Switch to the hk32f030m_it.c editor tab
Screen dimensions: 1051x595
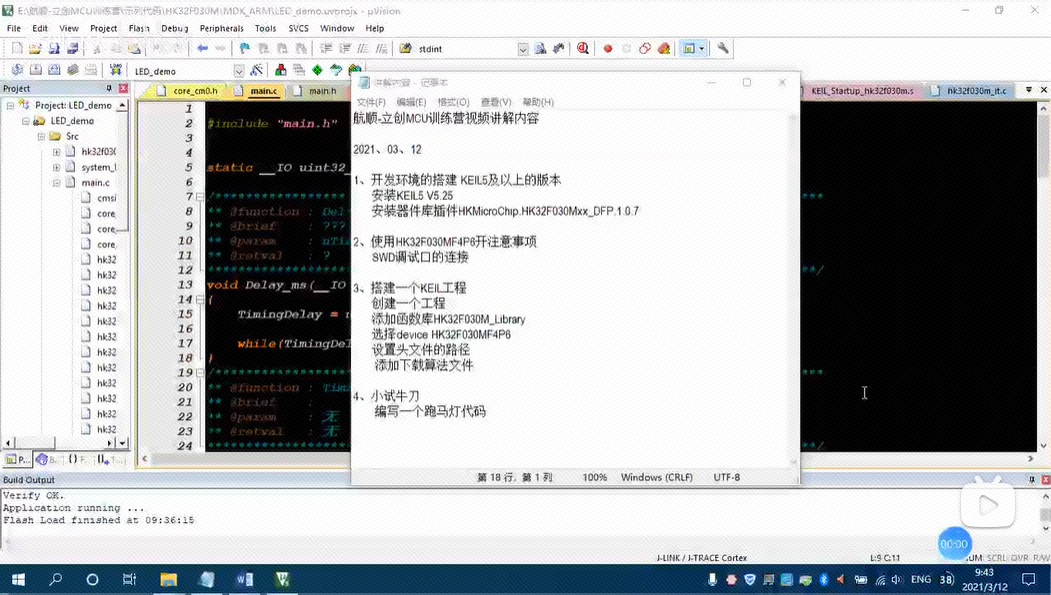point(970,90)
